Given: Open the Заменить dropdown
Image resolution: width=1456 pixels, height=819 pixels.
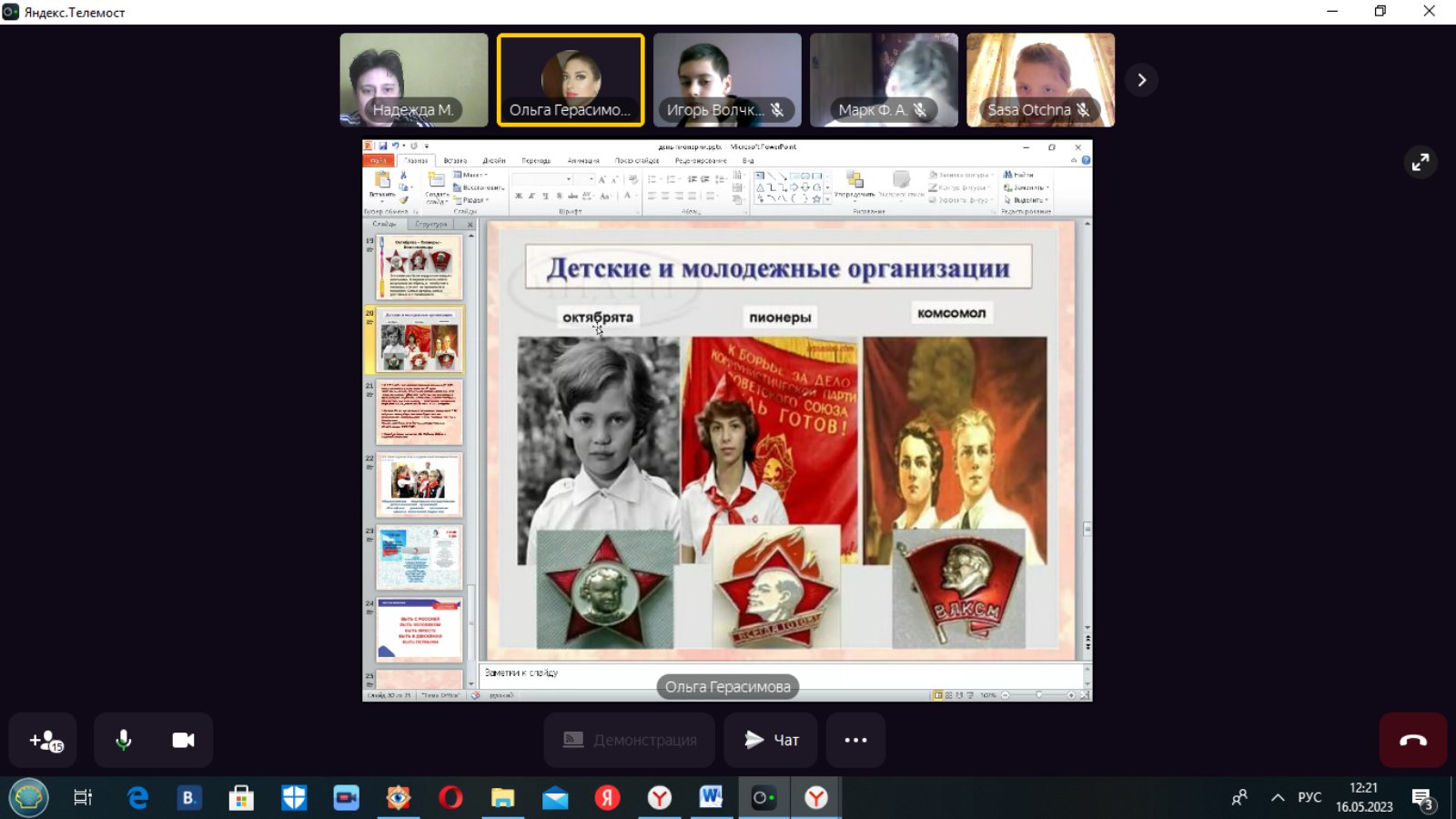Looking at the screenshot, I should click(1026, 187).
